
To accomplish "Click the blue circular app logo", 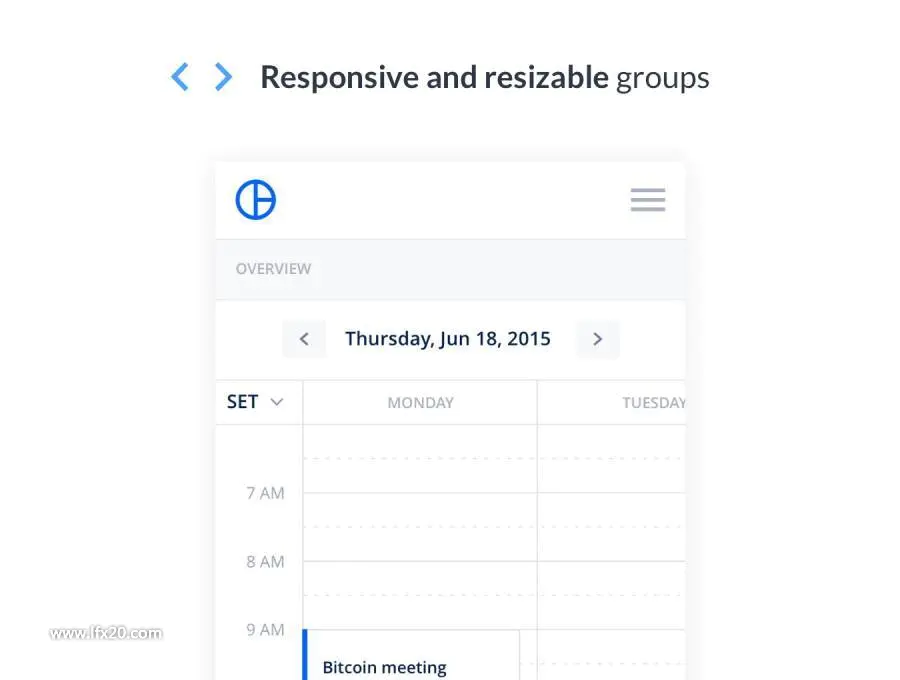I will click(255, 200).
